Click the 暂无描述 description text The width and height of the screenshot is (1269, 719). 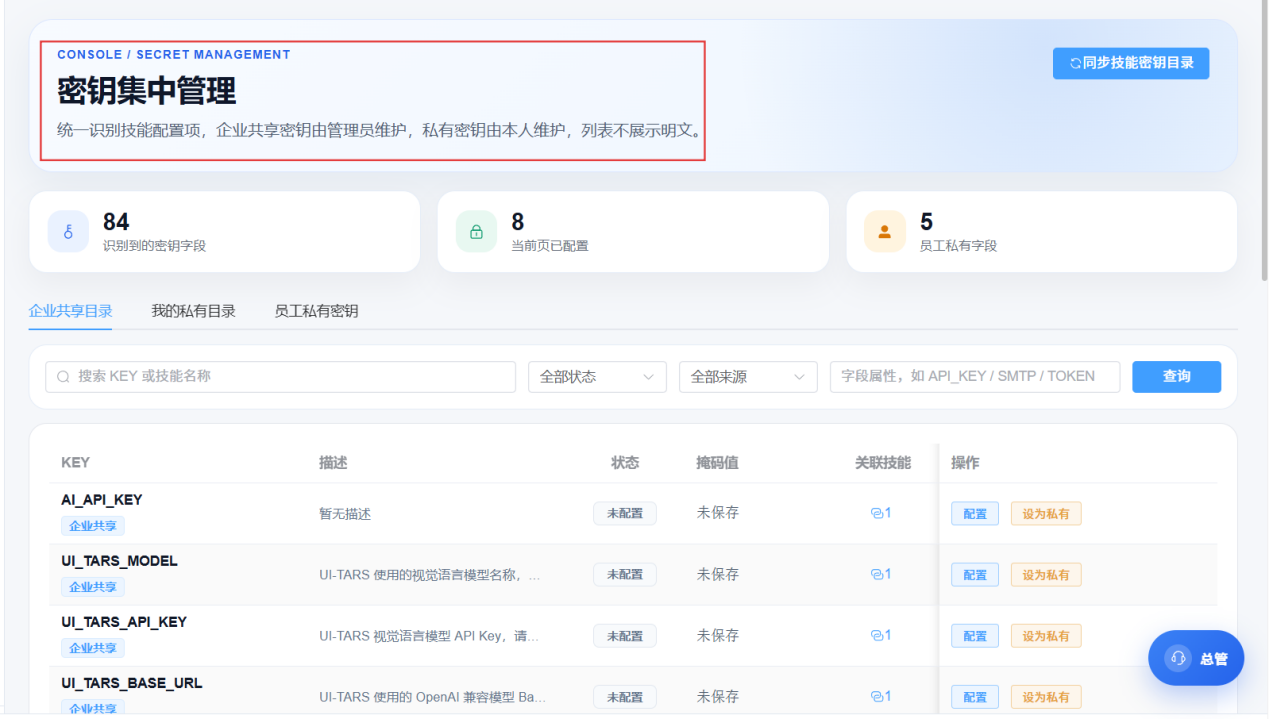coord(345,514)
